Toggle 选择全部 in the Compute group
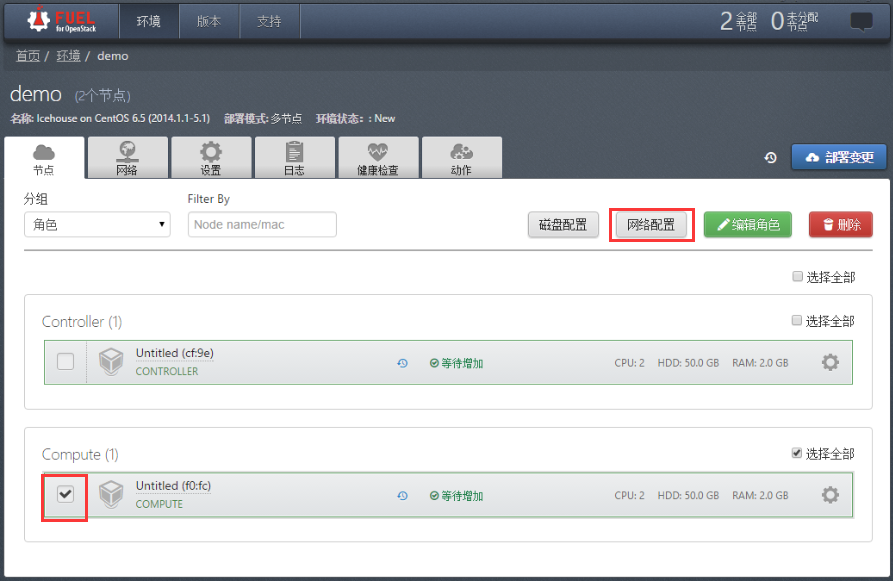 [x=797, y=453]
